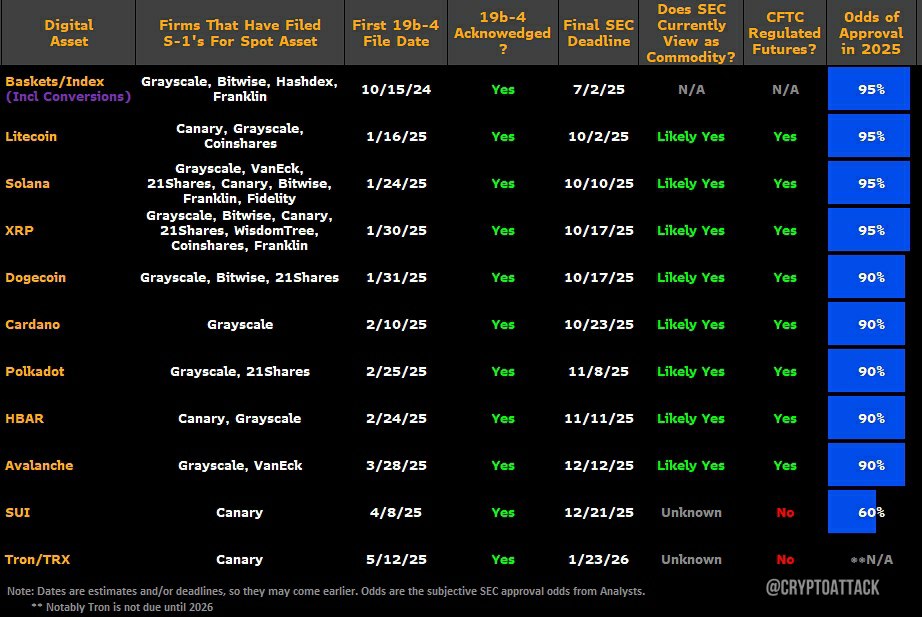This screenshot has height=617, width=922.
Task: Click the Grayscale, VanEck firms cell
Action: click(240, 466)
